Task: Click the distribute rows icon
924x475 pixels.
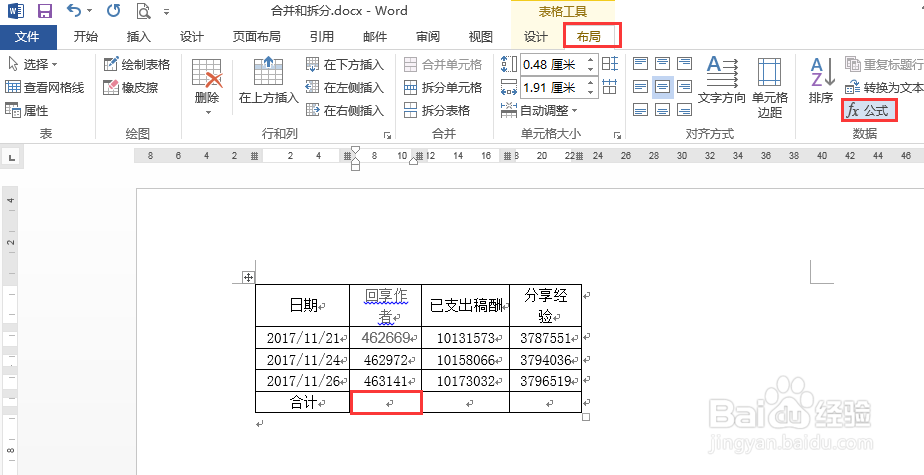Action: click(610, 64)
